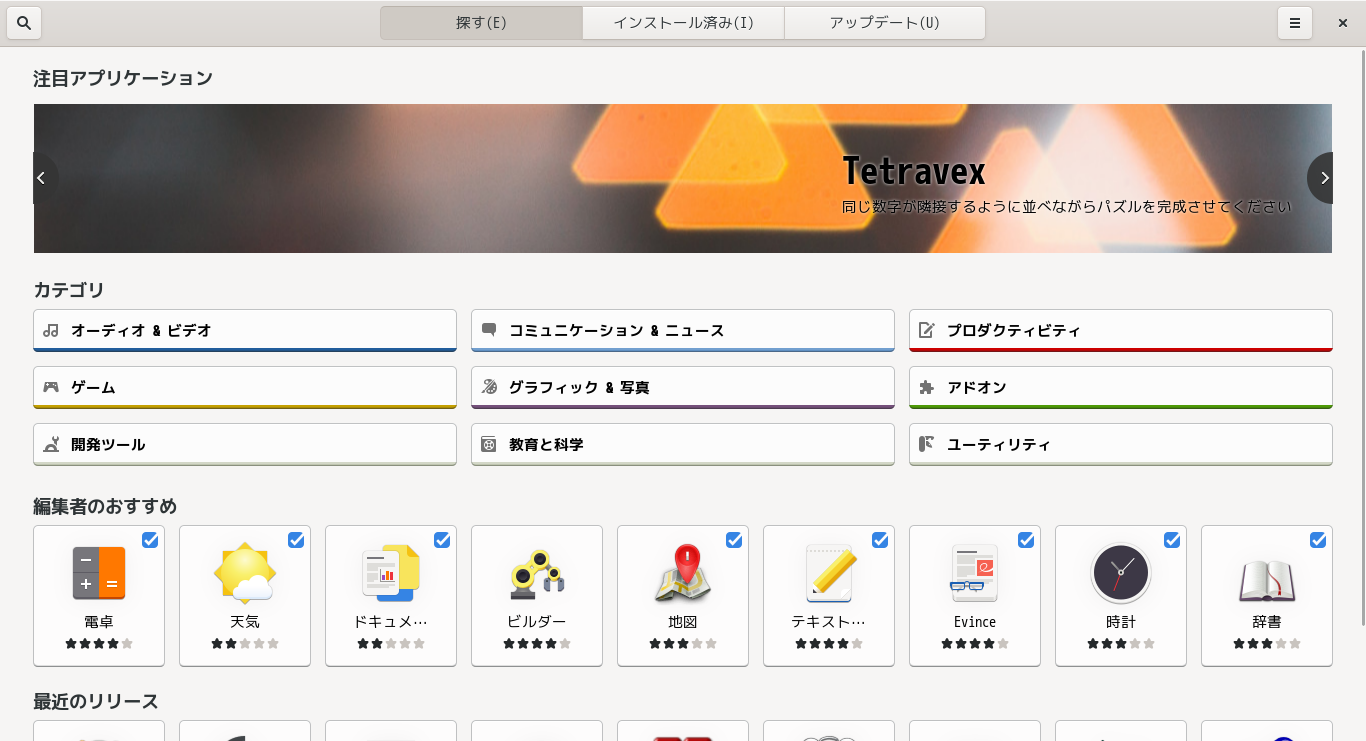Open the Tetravex featured banner

pos(683,178)
